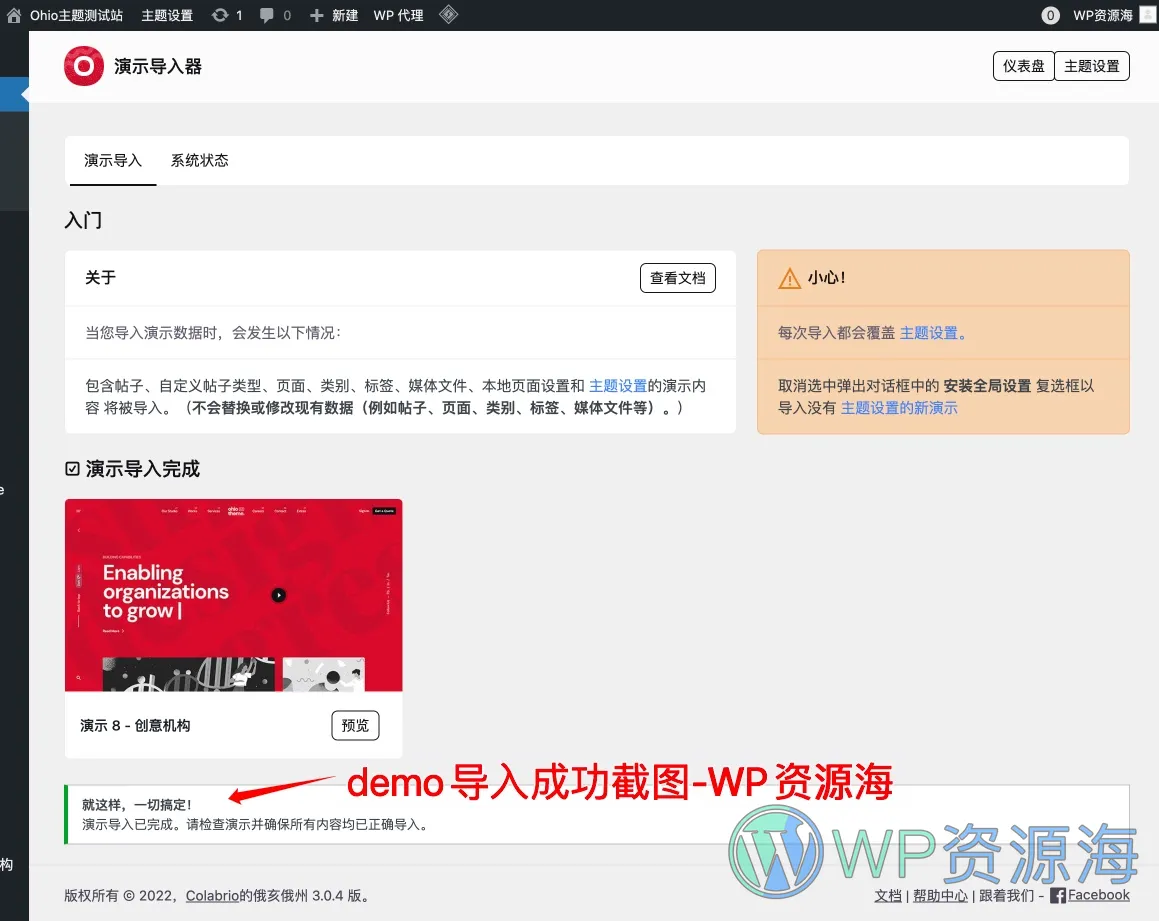1159x921 pixels.
Task: Click the diamond-shaped icon in admin bar
Action: coord(449,14)
